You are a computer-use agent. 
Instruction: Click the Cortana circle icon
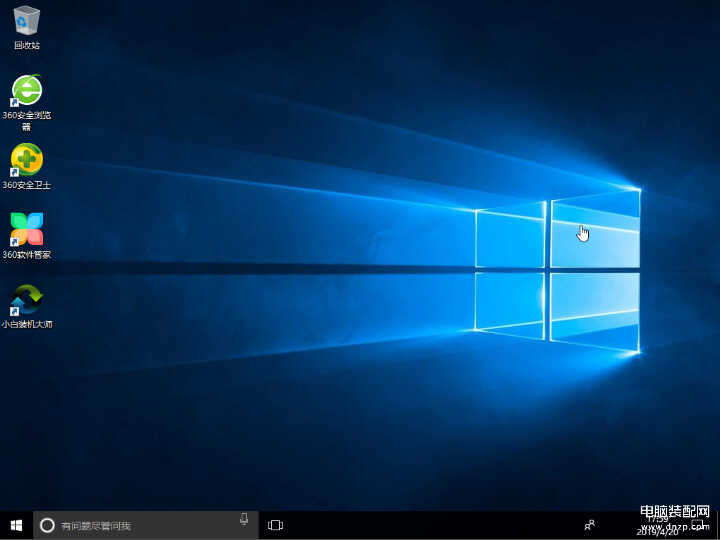point(47,525)
